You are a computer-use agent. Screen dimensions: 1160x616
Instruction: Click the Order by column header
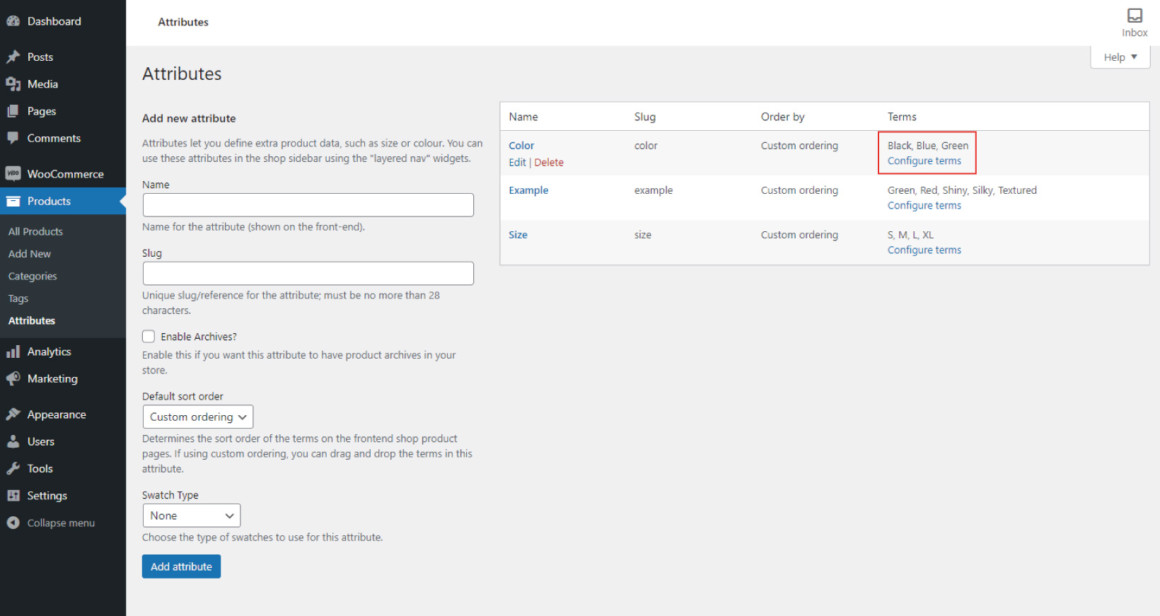[x=782, y=117]
